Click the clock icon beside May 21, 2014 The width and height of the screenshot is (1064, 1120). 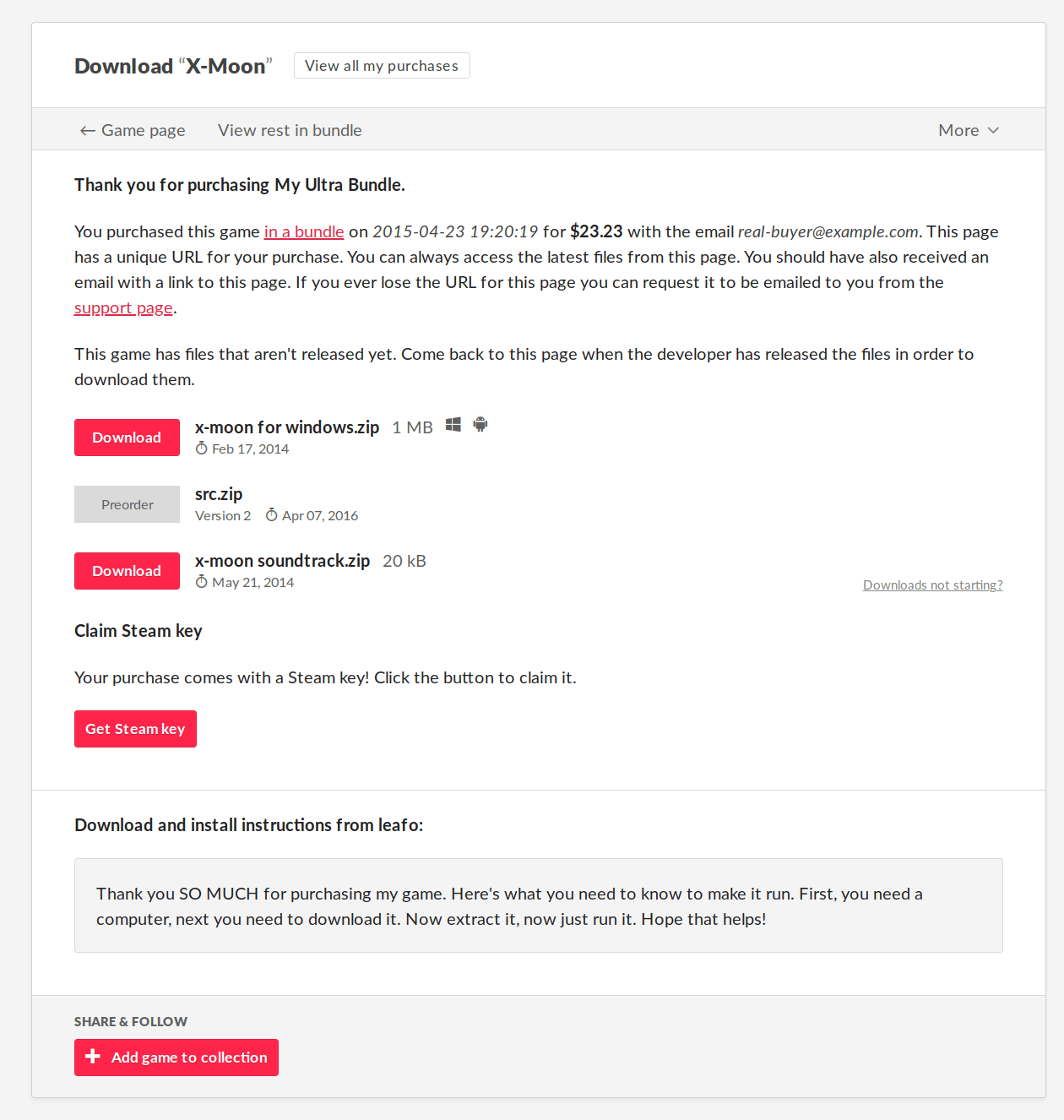point(202,582)
